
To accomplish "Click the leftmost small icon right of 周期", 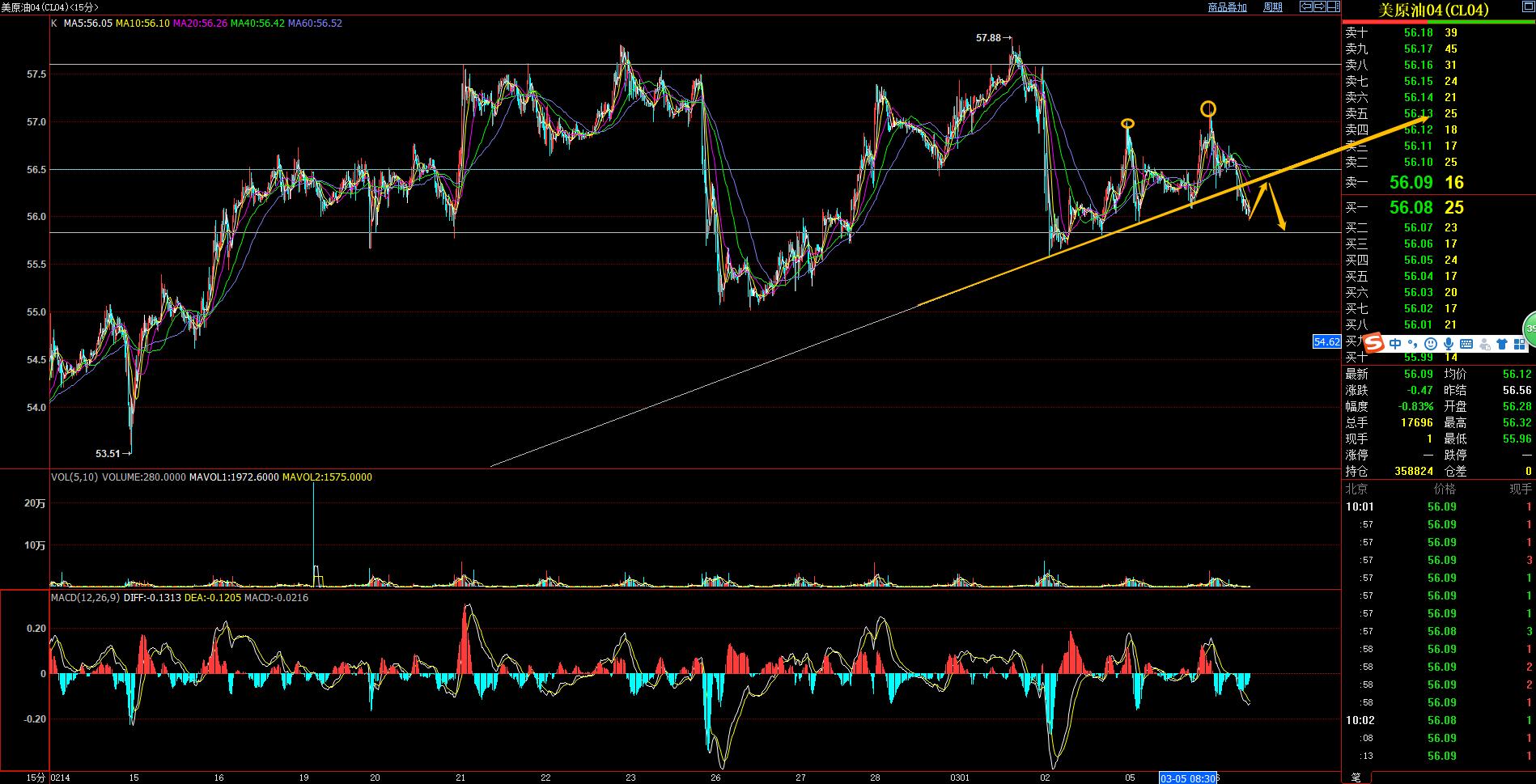I will click(1306, 6).
